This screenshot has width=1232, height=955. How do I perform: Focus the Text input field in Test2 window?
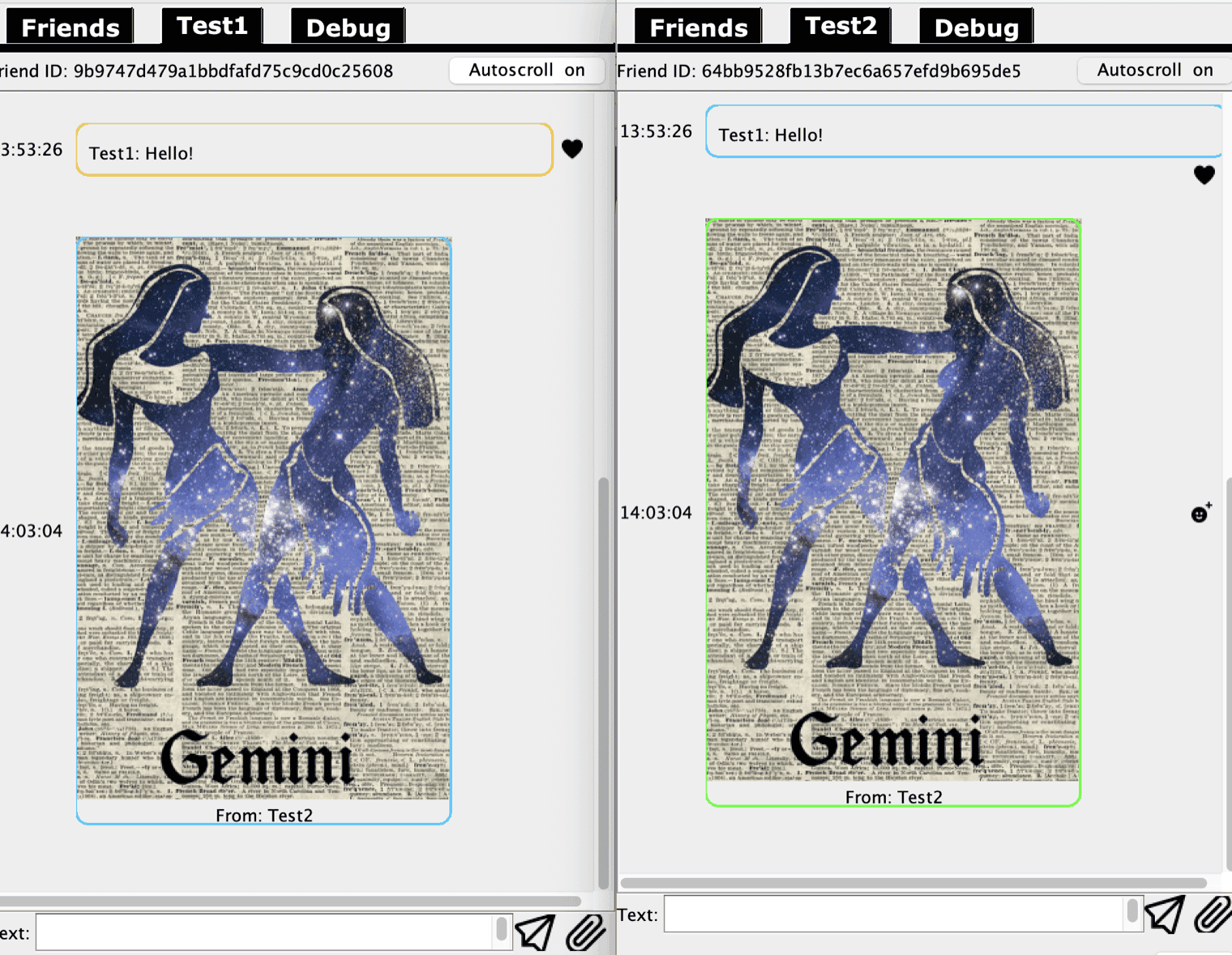click(x=895, y=914)
